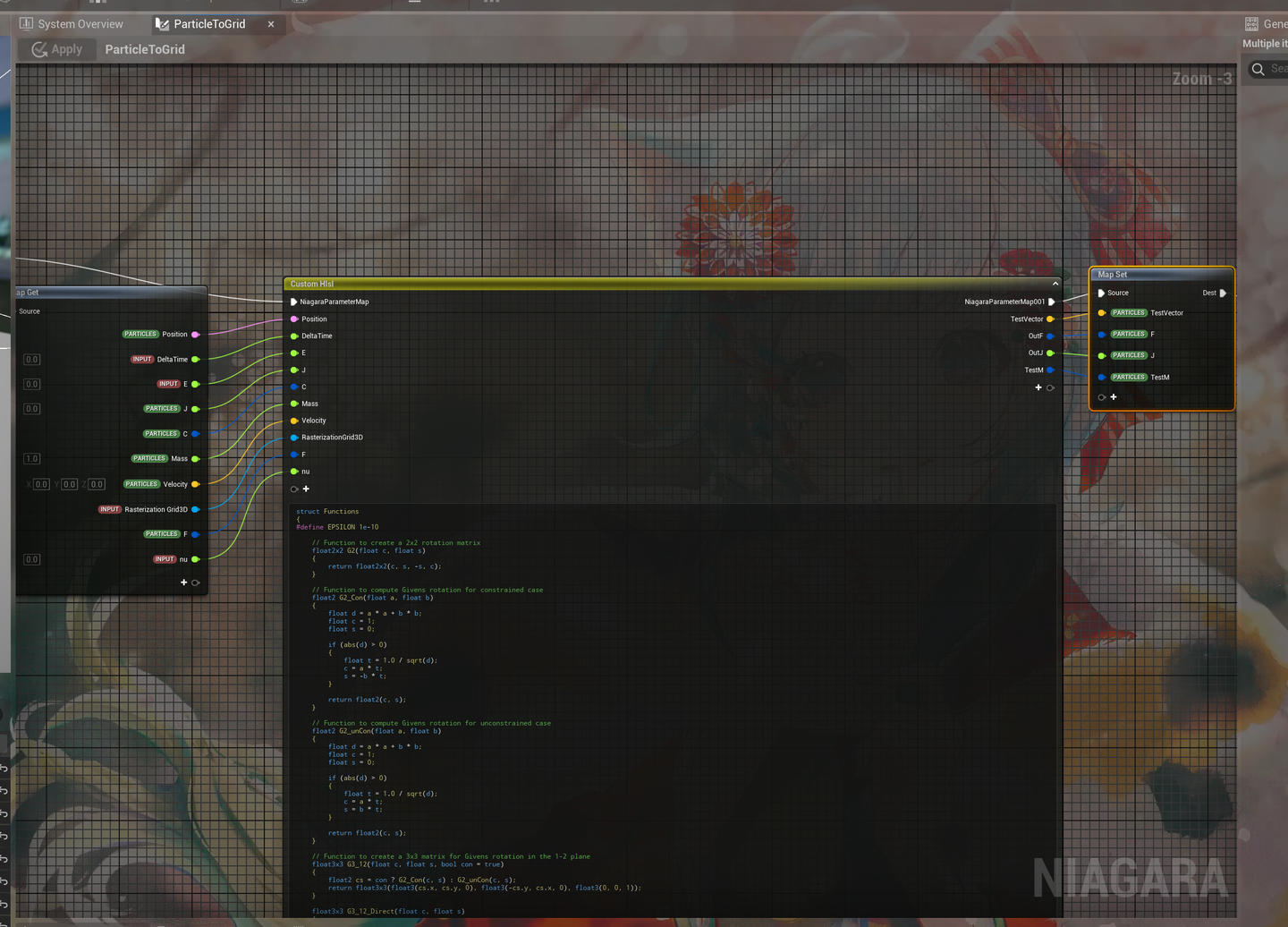This screenshot has width=1288, height=927.
Task: Click the X coordinate field for Velocity
Action: coord(40,484)
